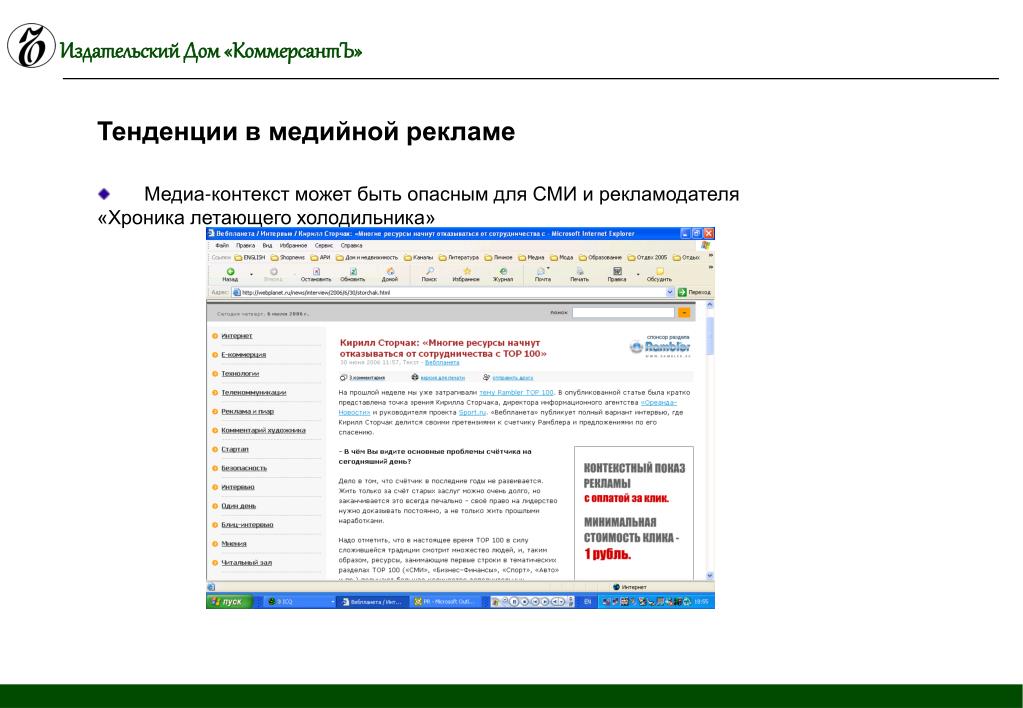Click the Edit (Правка) toolbar icon
This screenshot has width=1023, height=708.
pyautogui.click(x=617, y=271)
